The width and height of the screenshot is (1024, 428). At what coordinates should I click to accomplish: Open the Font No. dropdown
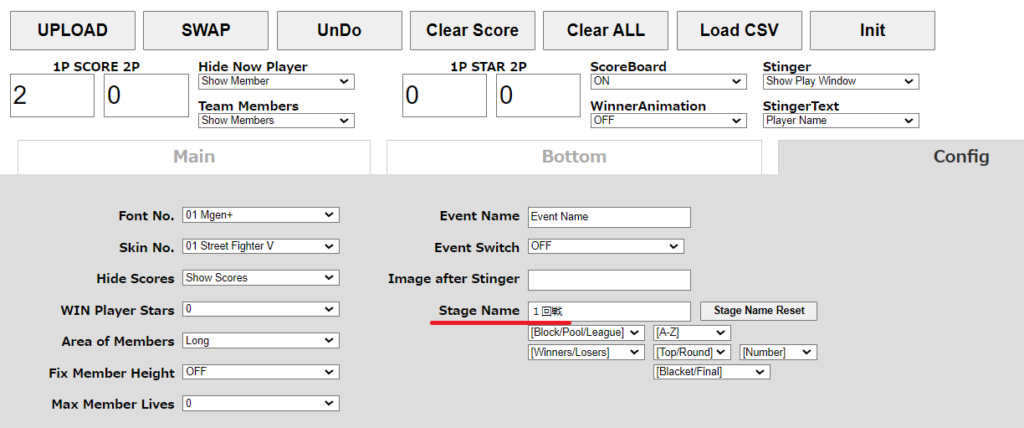(x=261, y=214)
